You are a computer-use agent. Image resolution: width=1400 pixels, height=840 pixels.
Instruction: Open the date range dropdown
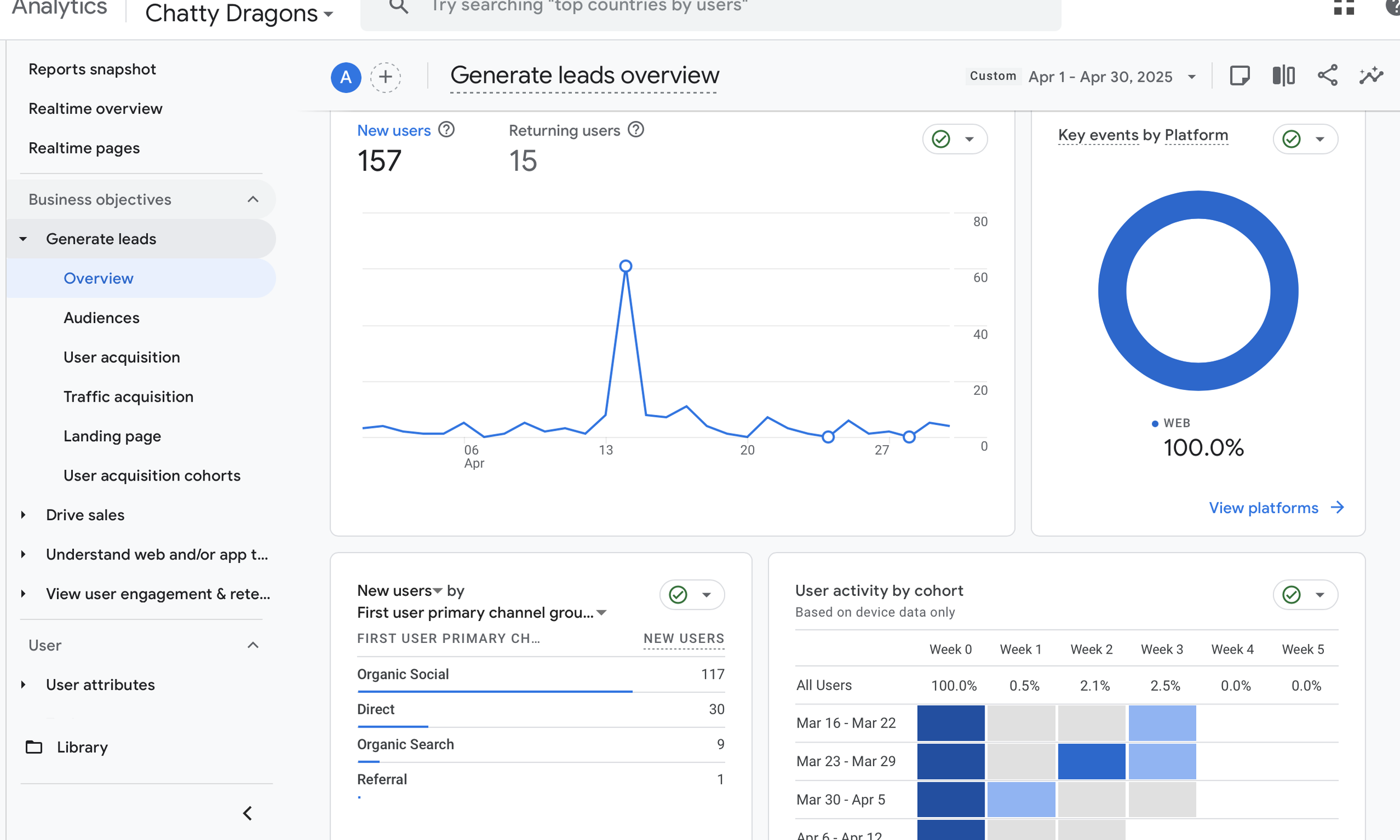1112,77
